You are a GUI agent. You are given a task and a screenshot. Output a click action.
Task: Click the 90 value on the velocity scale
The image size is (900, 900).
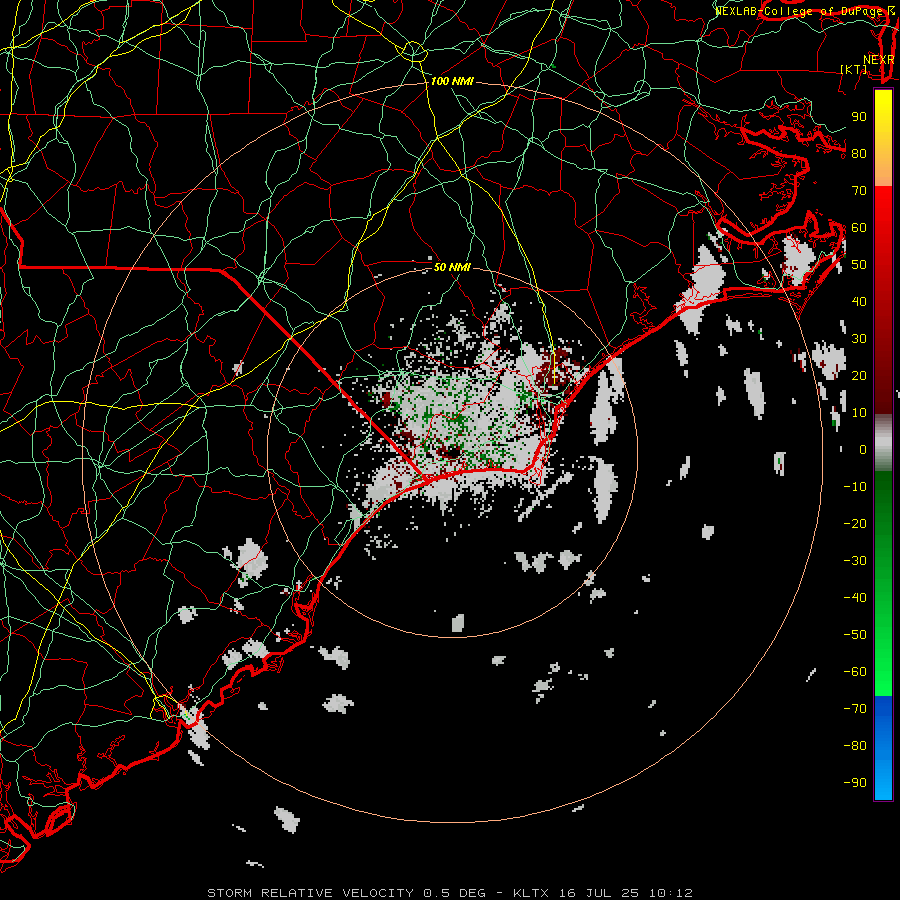(x=859, y=117)
